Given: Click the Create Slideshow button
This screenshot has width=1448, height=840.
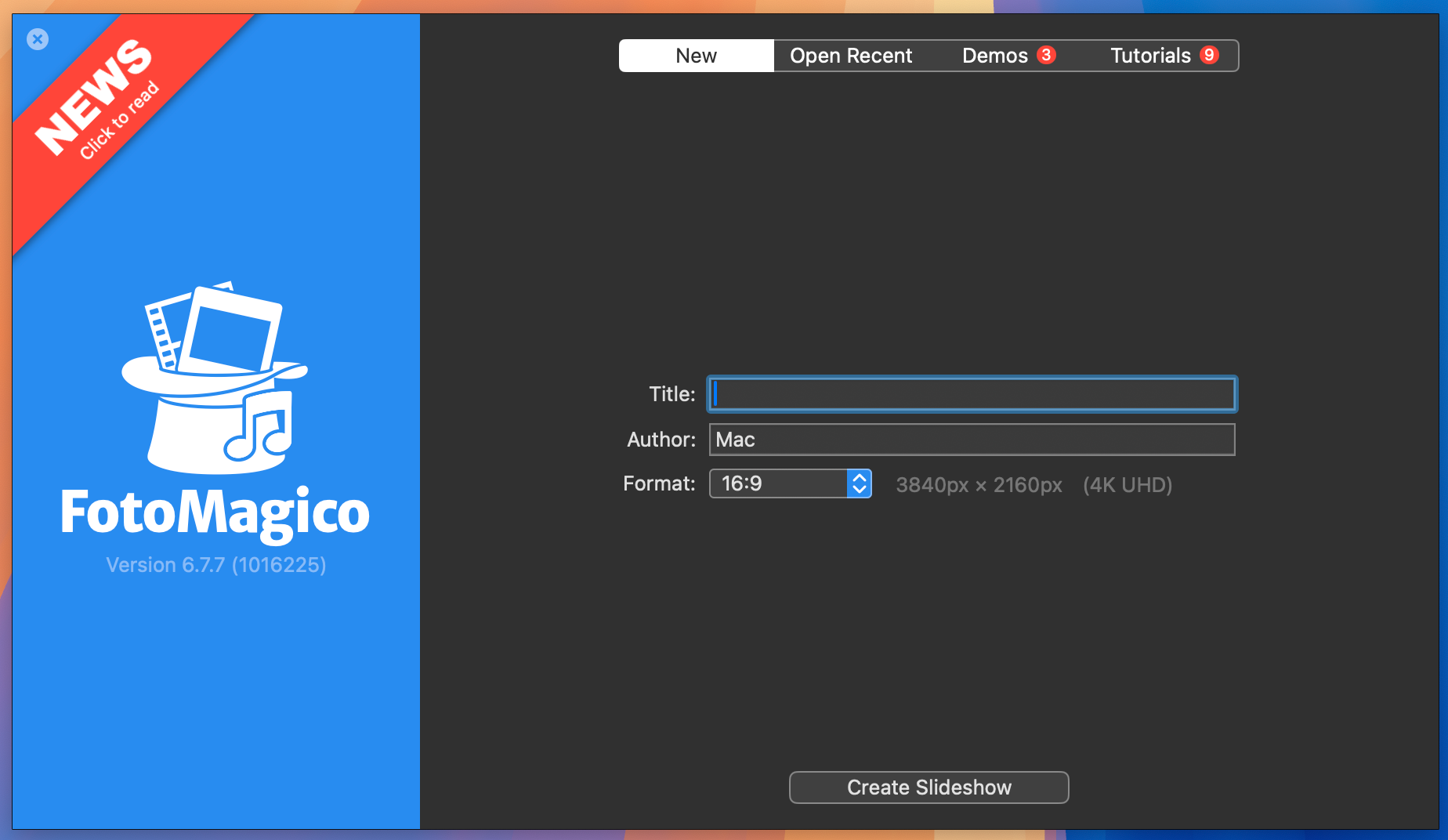Looking at the screenshot, I should click(929, 787).
